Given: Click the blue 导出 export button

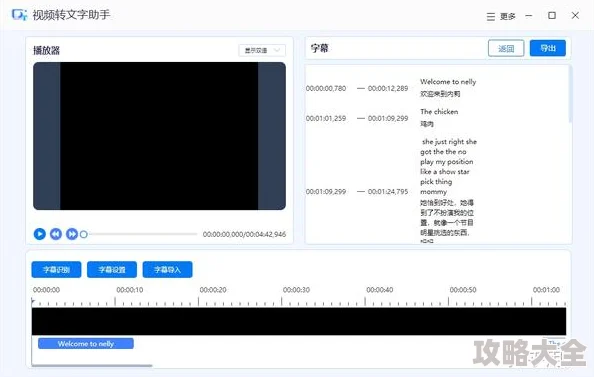Looking at the screenshot, I should click(x=547, y=48).
